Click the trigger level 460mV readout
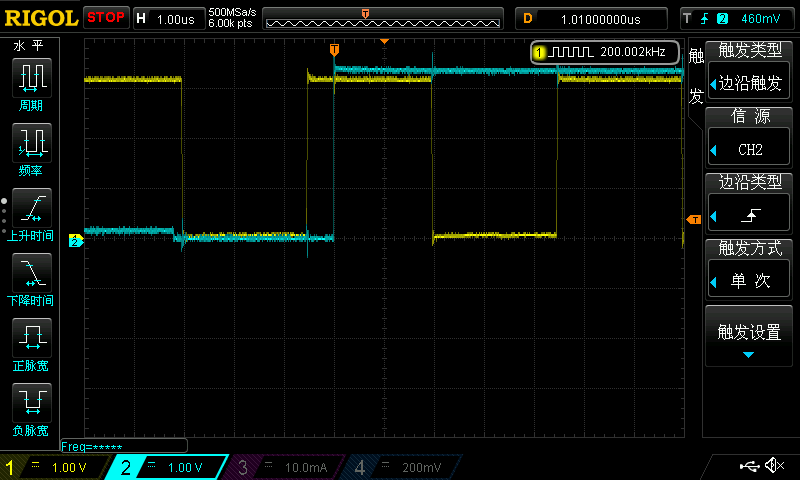Viewport: 800px width, 480px height. (x=760, y=19)
